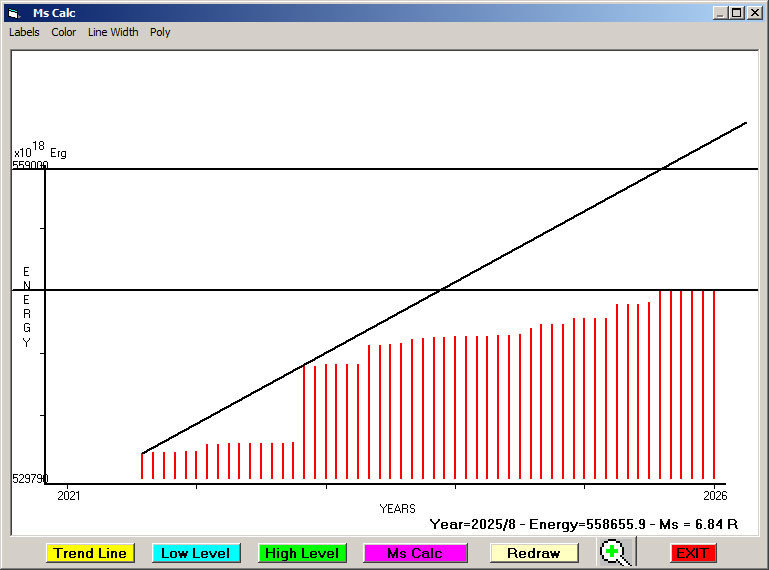
Task: Click the red EXIT button
Action: [x=692, y=553]
